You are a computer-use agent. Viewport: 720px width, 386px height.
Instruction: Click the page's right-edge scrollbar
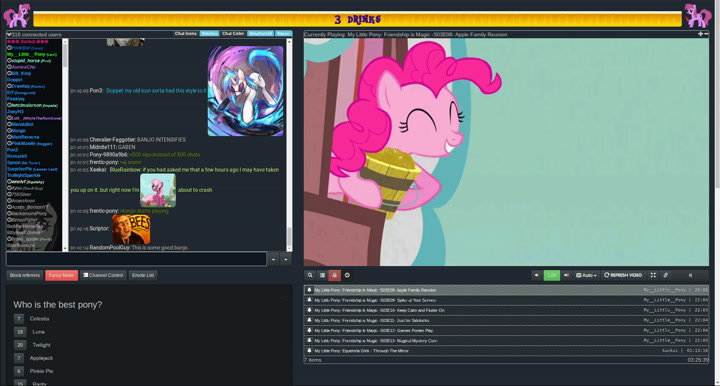(717, 193)
